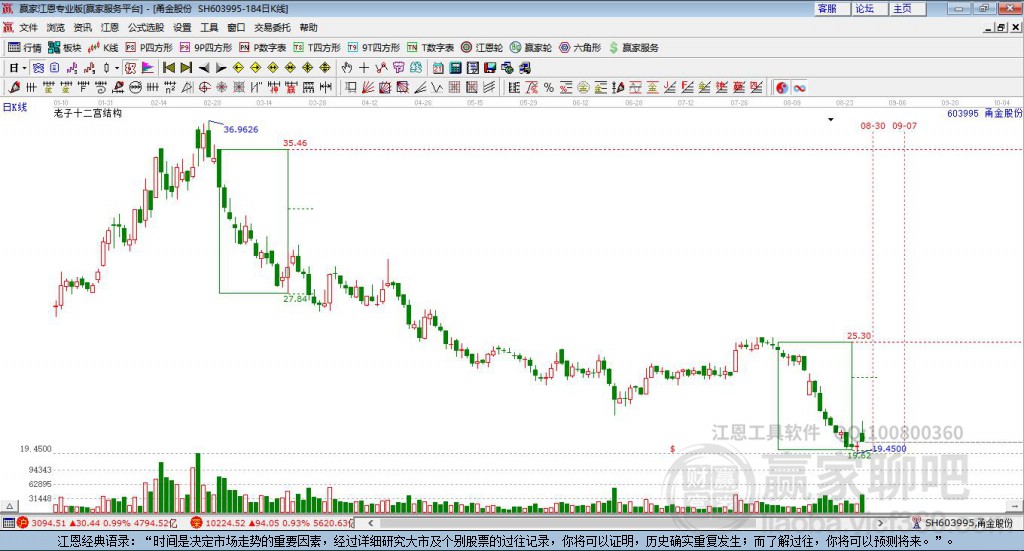Open the 帮助 menu
The width and height of the screenshot is (1024, 551).
[x=308, y=27]
